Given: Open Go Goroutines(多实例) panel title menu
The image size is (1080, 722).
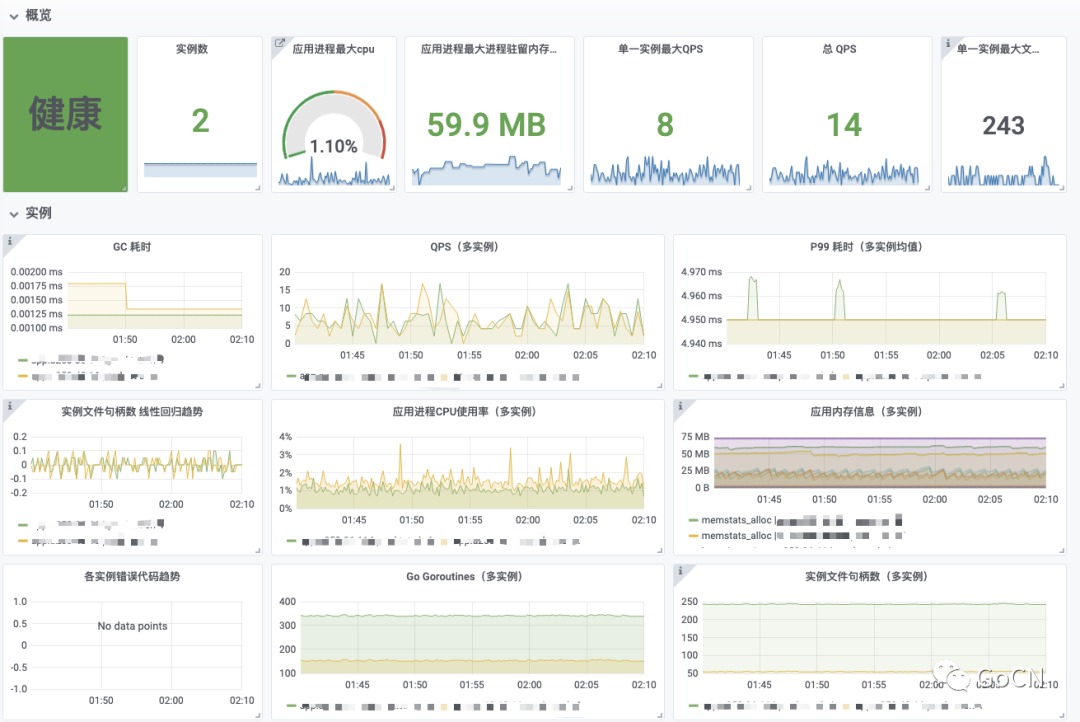Looking at the screenshot, I should point(464,576).
